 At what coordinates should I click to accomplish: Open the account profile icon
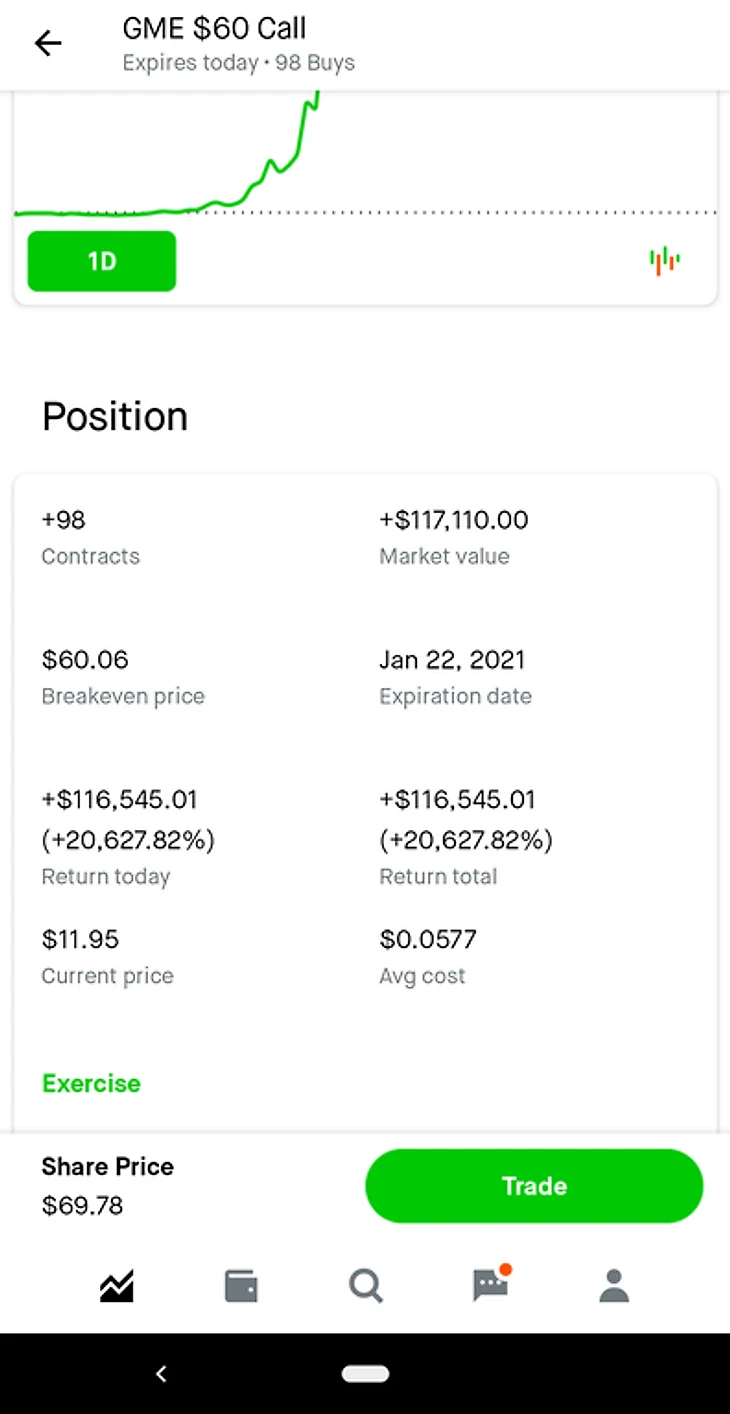(614, 1286)
